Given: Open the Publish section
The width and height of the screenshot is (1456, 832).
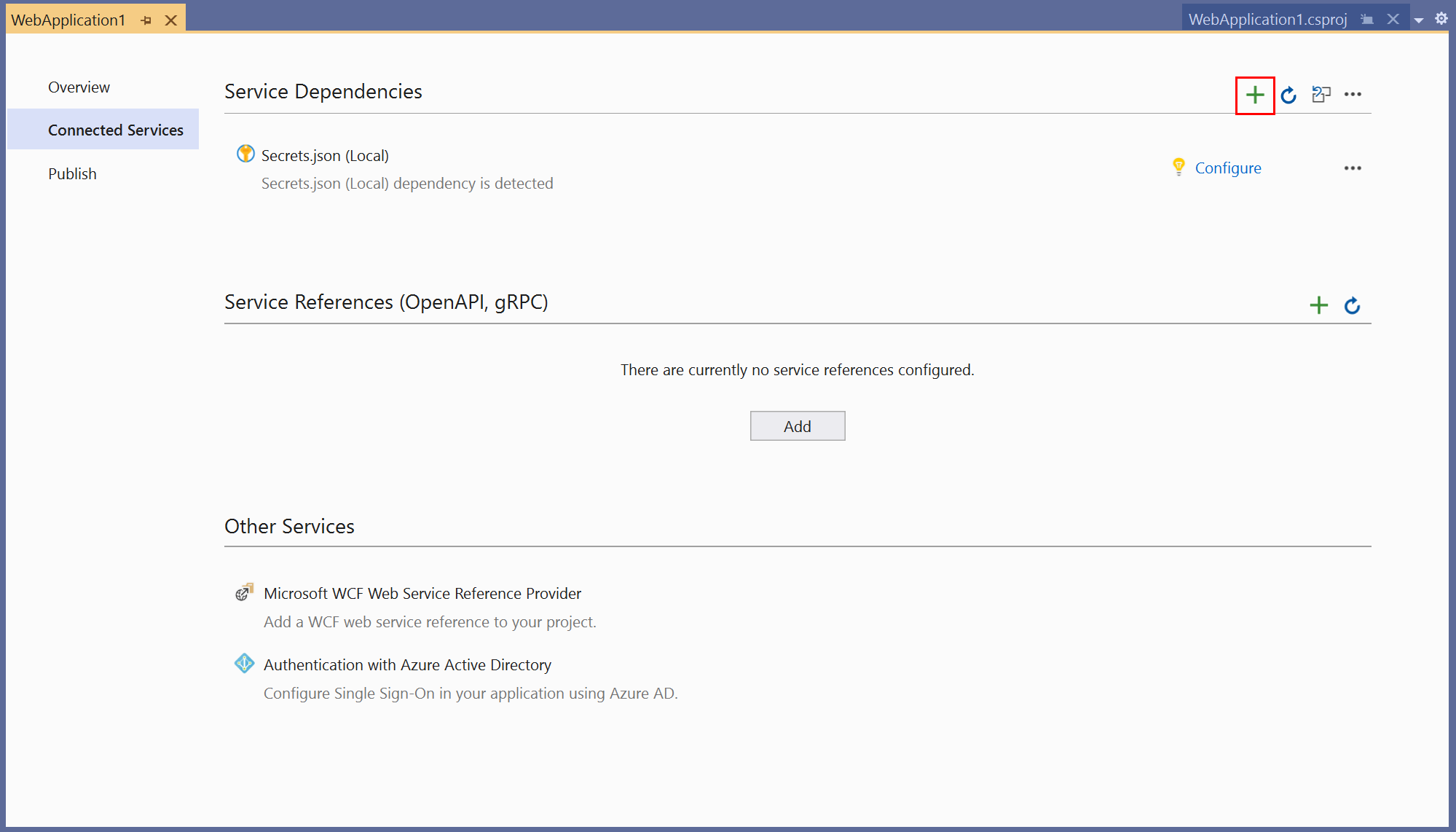Looking at the screenshot, I should click(71, 173).
